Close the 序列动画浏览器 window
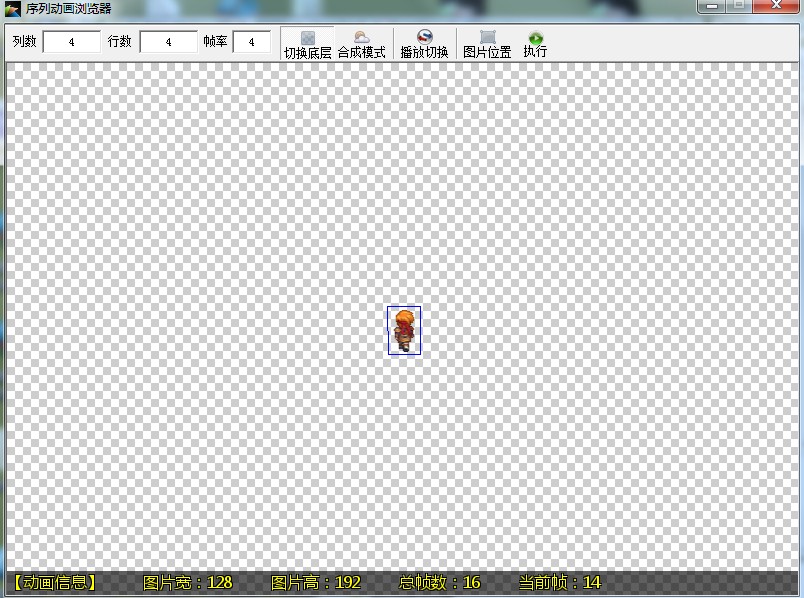This screenshot has width=804, height=598. pyautogui.click(x=776, y=6)
